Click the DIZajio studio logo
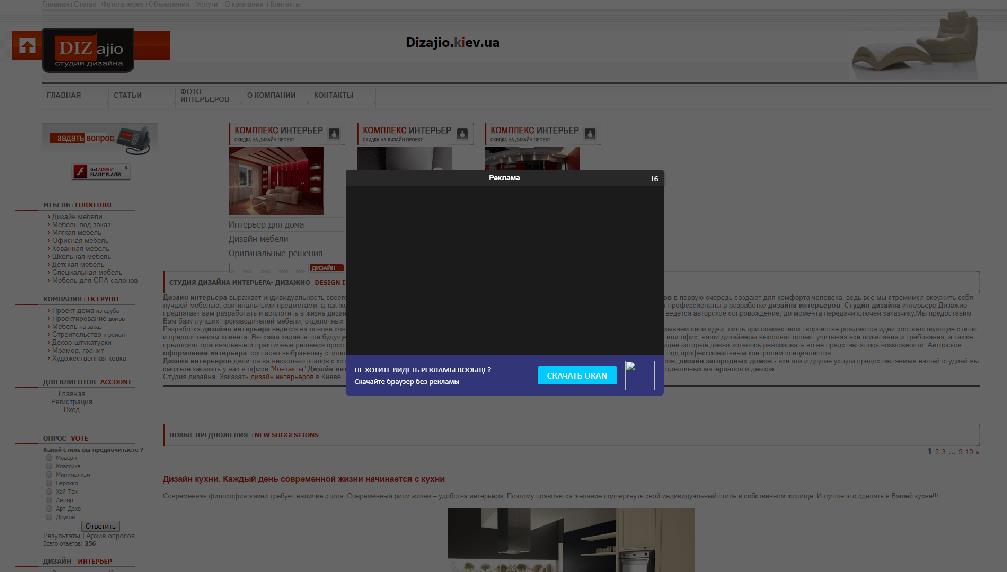The width and height of the screenshot is (1007, 572). 88,50
